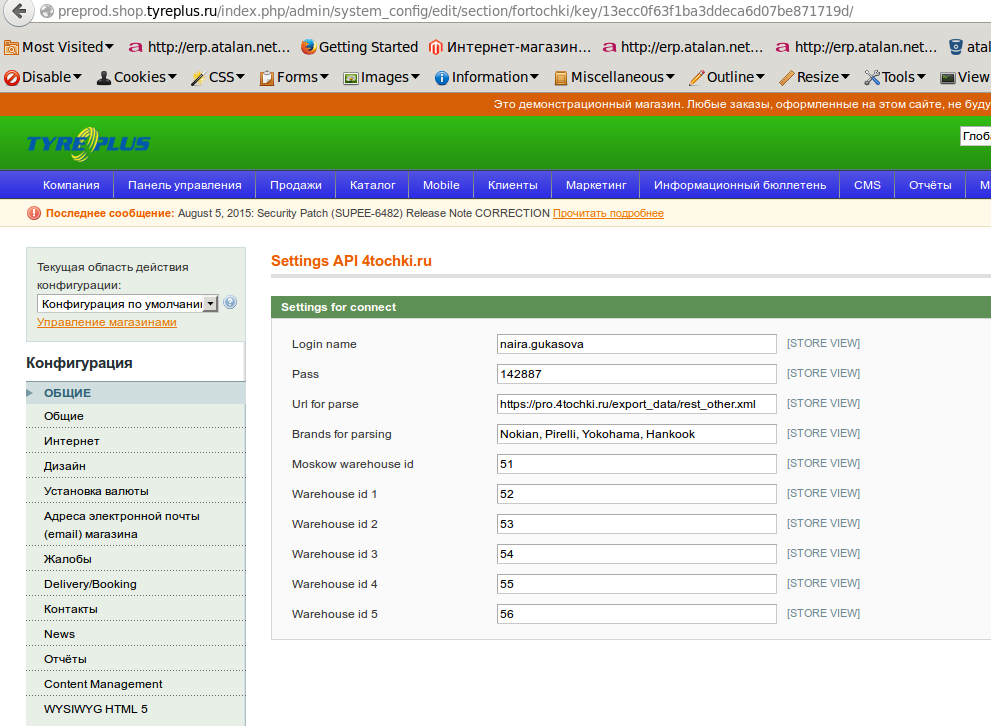The height and width of the screenshot is (726, 991).
Task: Open the Информационный бюллетень menu
Action: pyautogui.click(x=739, y=185)
